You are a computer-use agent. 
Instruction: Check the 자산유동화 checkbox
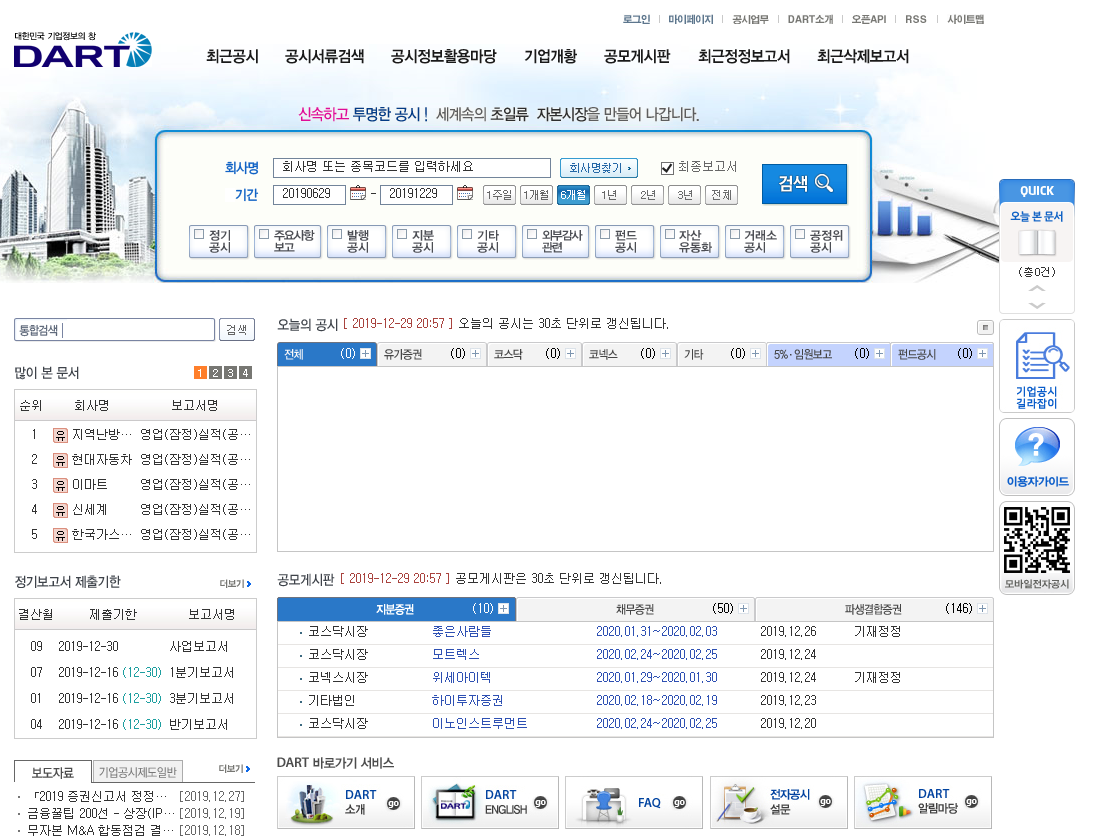point(670,234)
